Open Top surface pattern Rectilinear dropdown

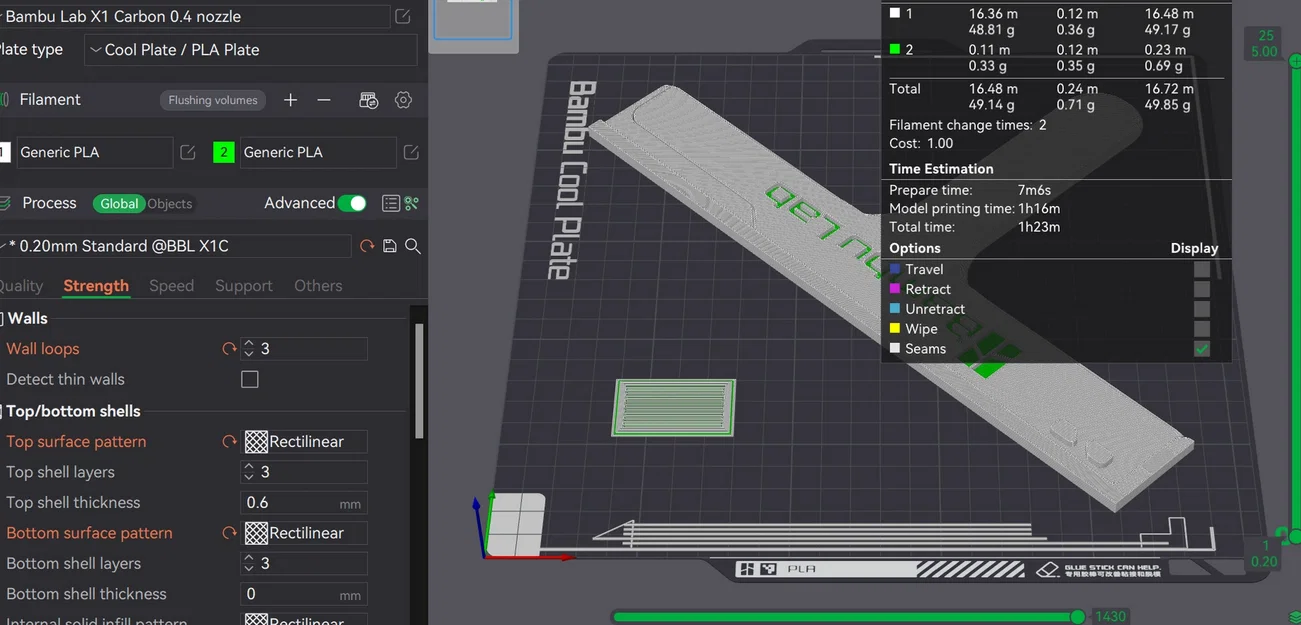point(305,441)
